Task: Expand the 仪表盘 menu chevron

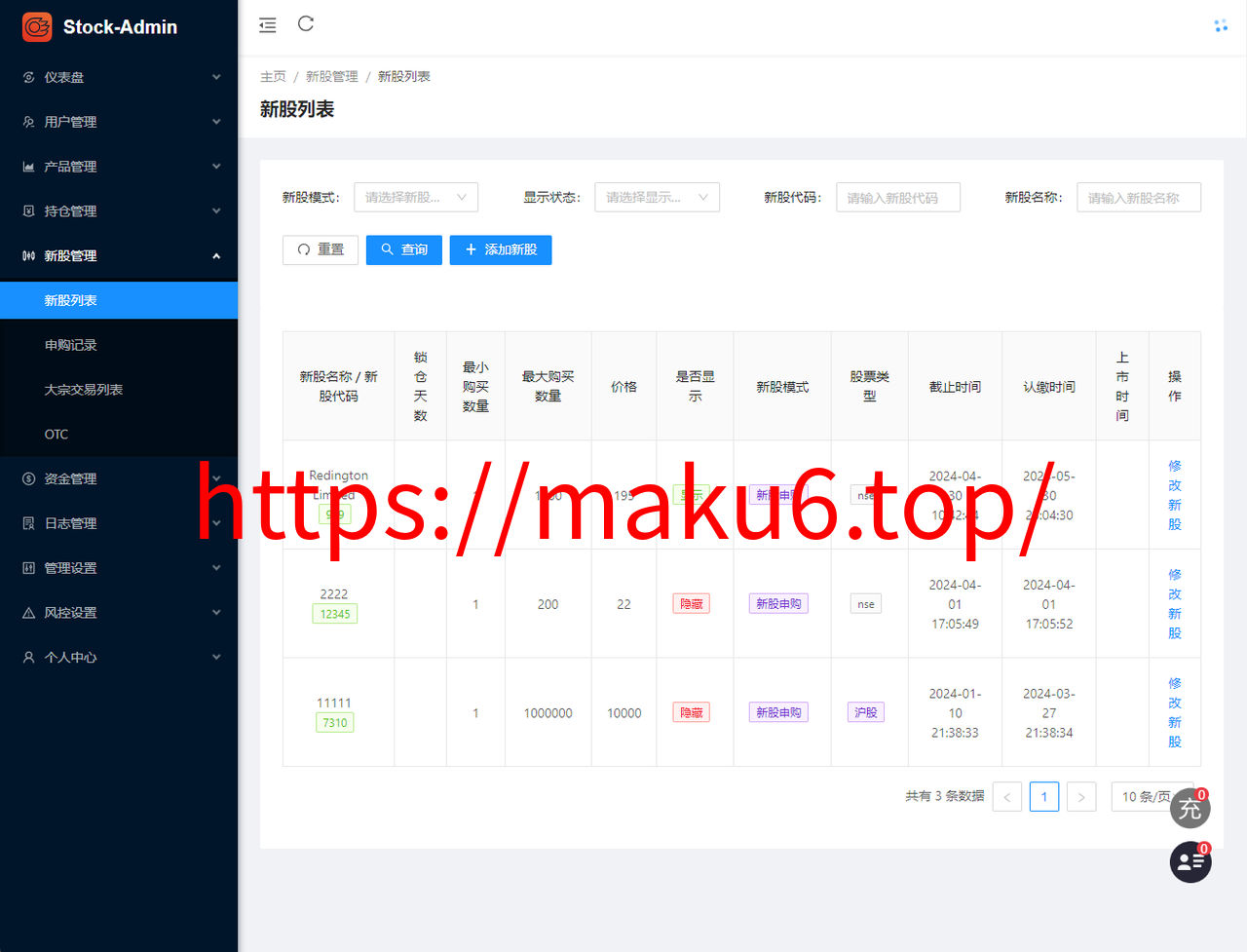Action: point(216,77)
